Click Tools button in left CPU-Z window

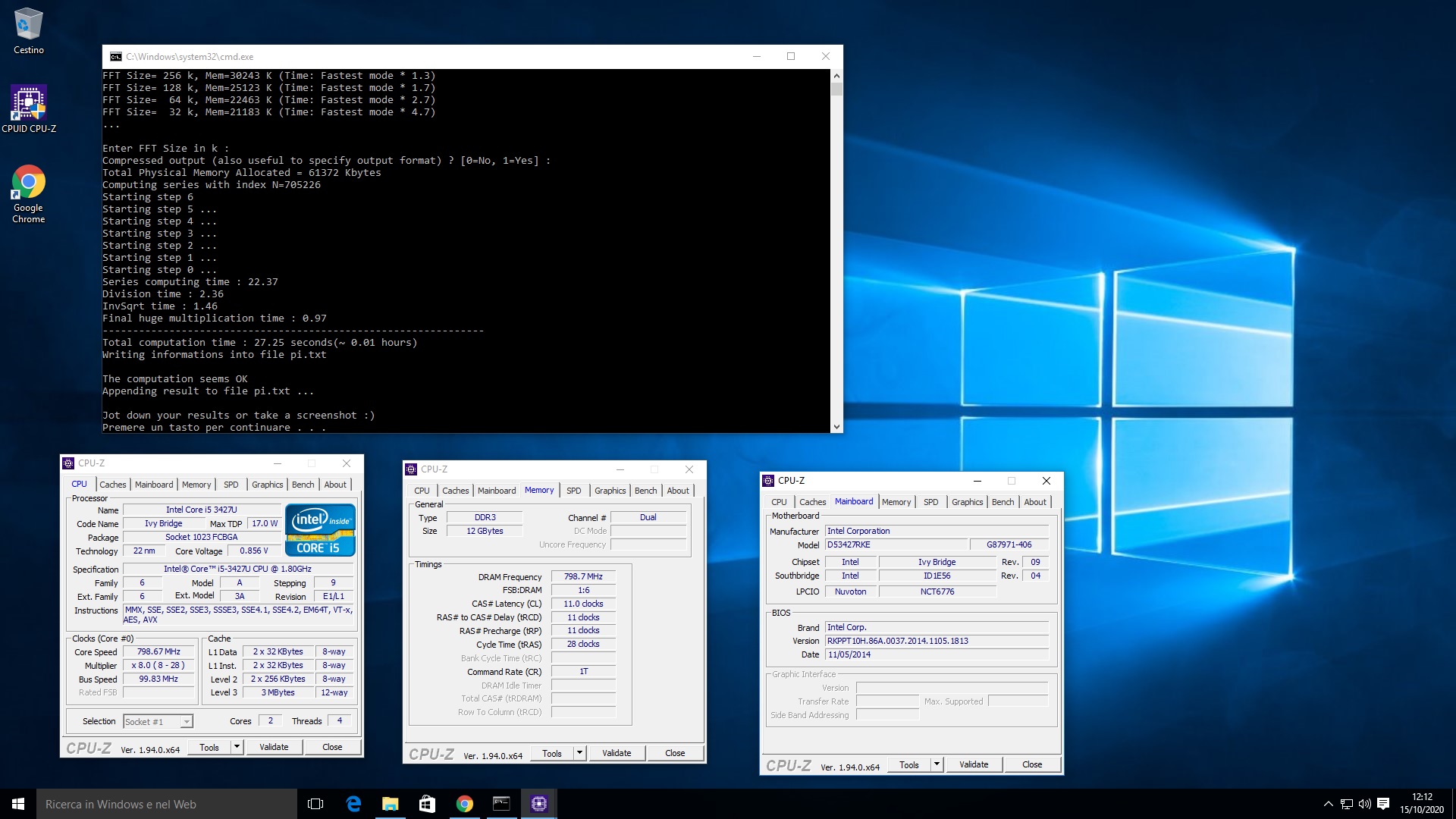coord(209,747)
